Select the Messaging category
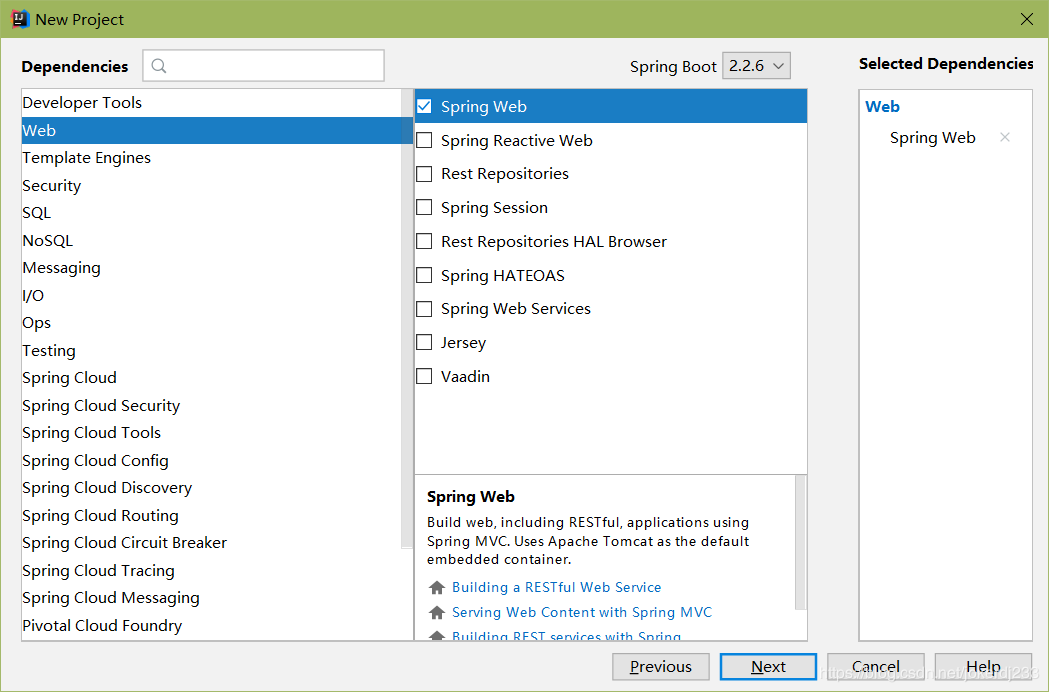Screen dimensions: 1049x692 pyautogui.click(x=211, y=268)
